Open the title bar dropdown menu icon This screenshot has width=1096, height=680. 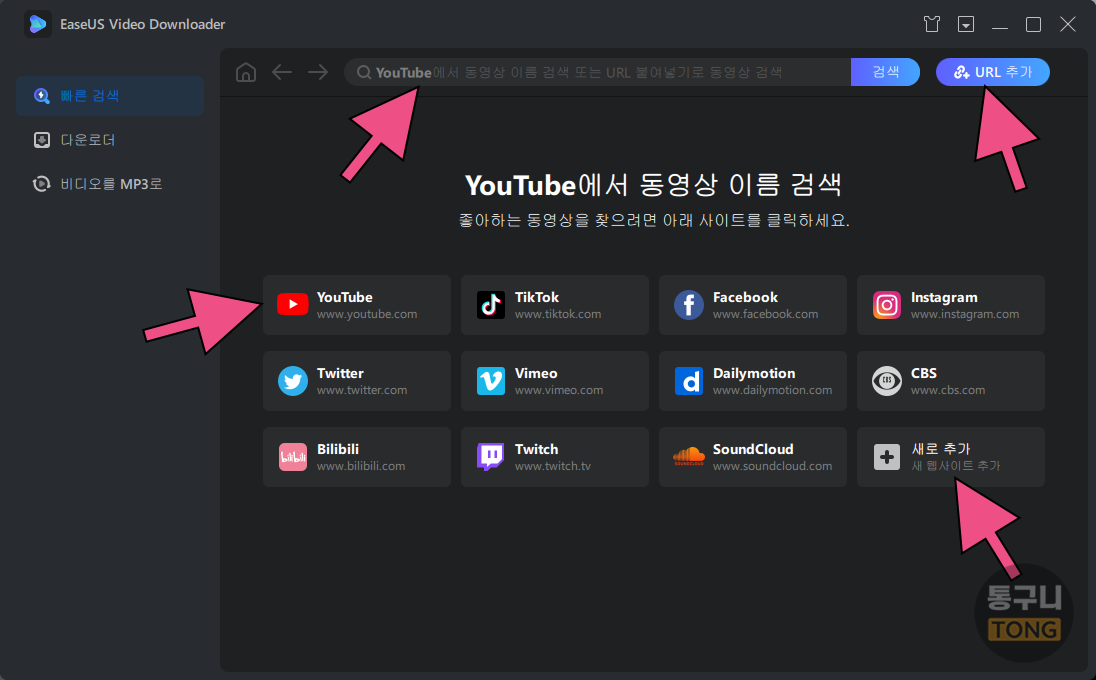tap(965, 24)
